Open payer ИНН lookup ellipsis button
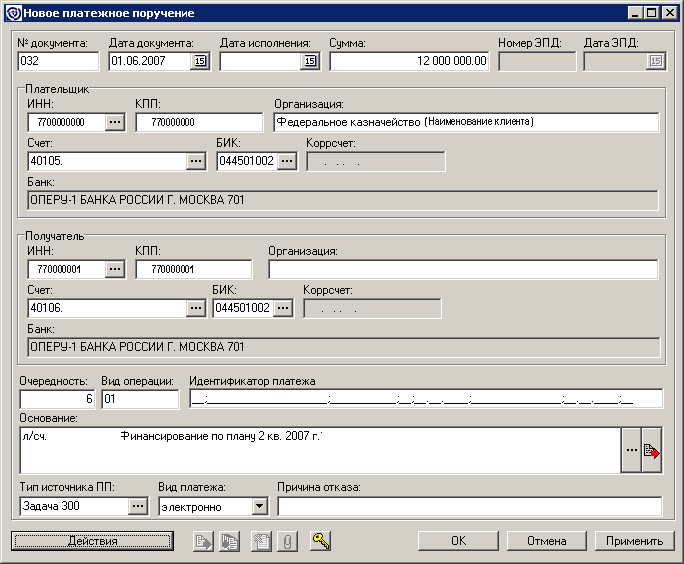Screen dimensions: 684x564 115,122
